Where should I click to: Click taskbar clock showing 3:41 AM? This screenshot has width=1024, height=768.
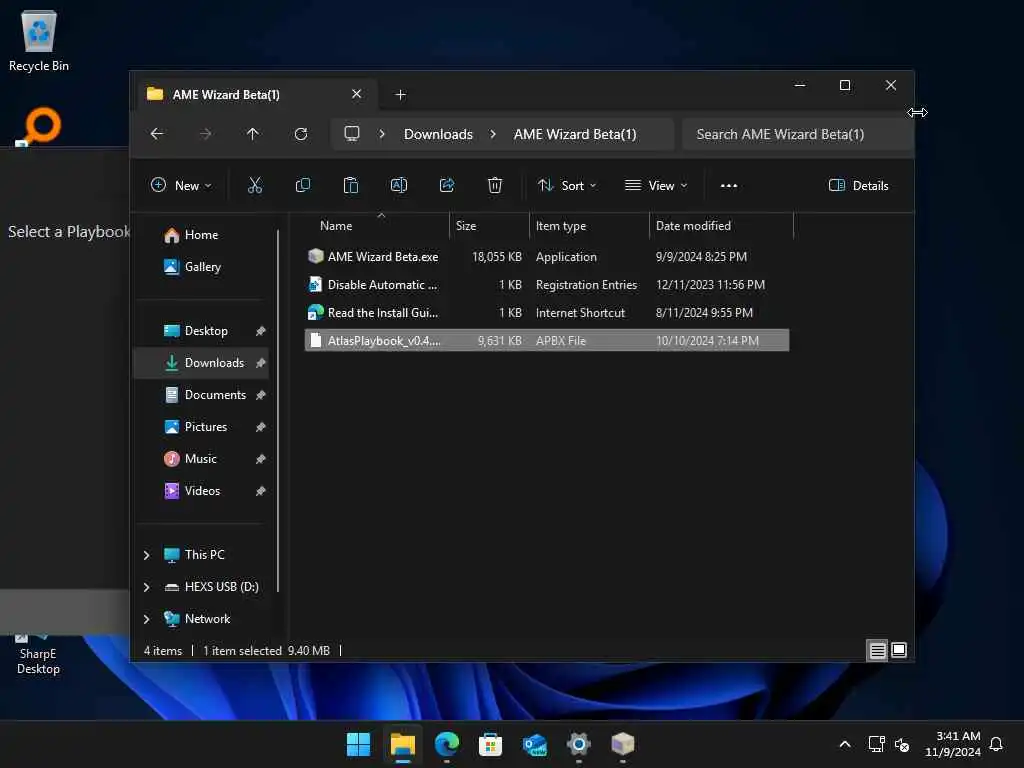point(952,744)
